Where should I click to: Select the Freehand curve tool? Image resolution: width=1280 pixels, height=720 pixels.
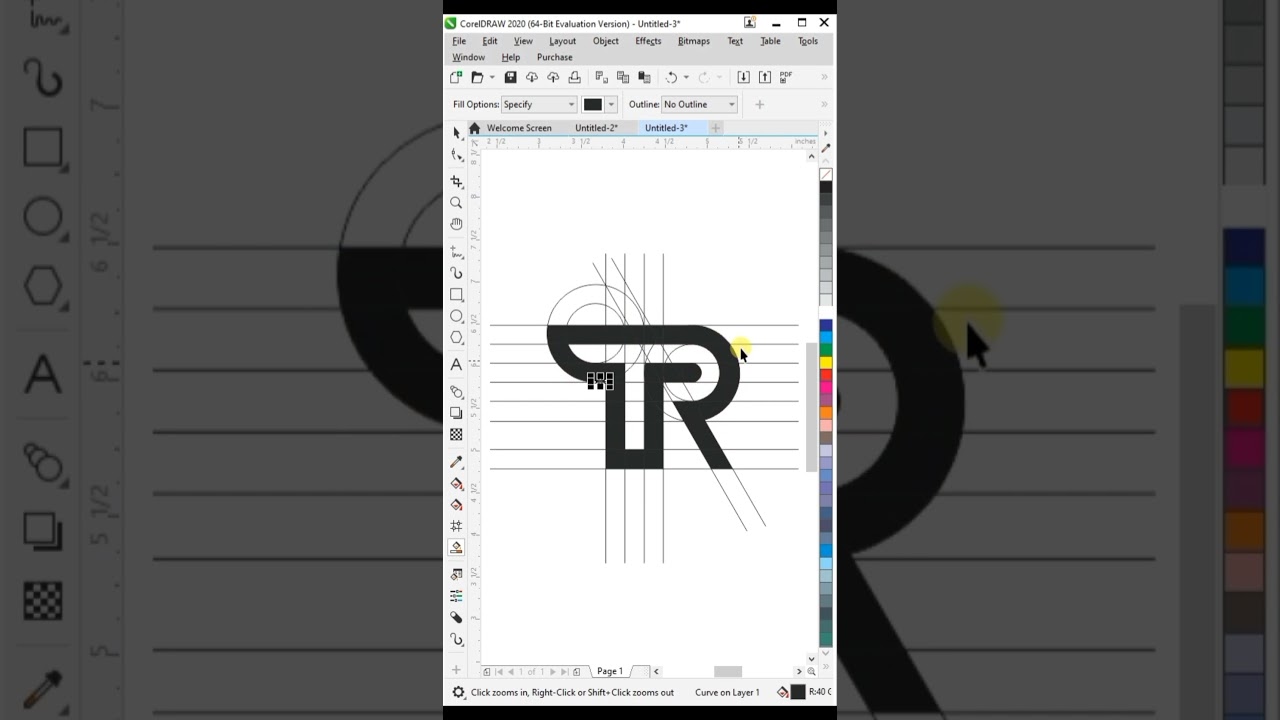[x=456, y=252]
